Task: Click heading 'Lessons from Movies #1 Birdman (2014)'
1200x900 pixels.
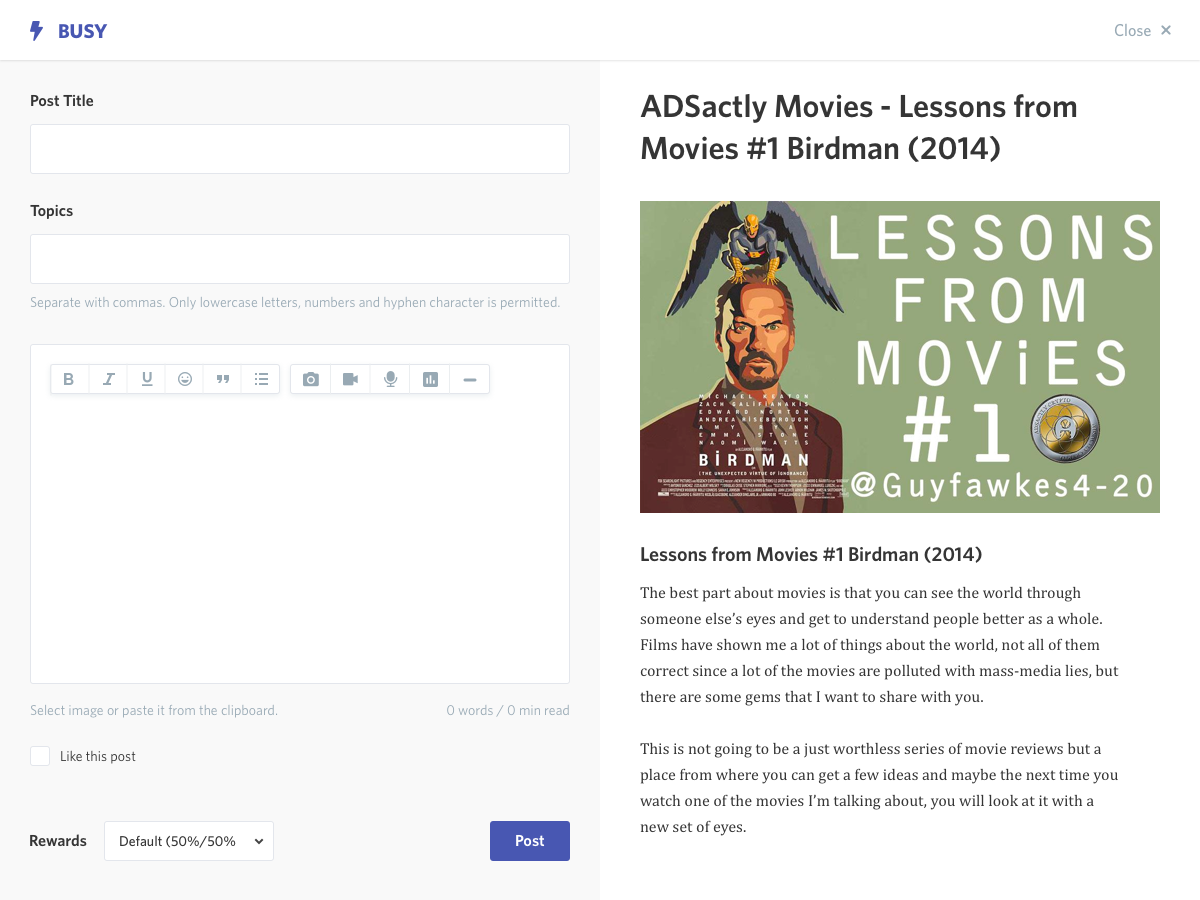Action: [811, 554]
